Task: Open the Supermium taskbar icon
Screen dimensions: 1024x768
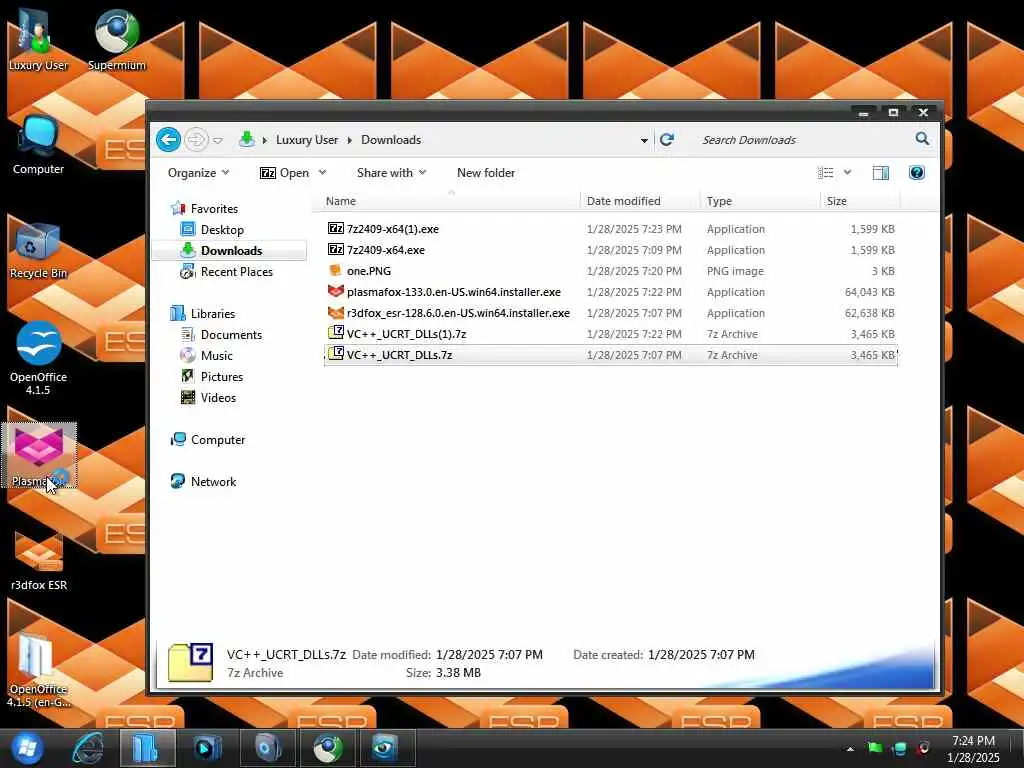Action: (x=328, y=748)
